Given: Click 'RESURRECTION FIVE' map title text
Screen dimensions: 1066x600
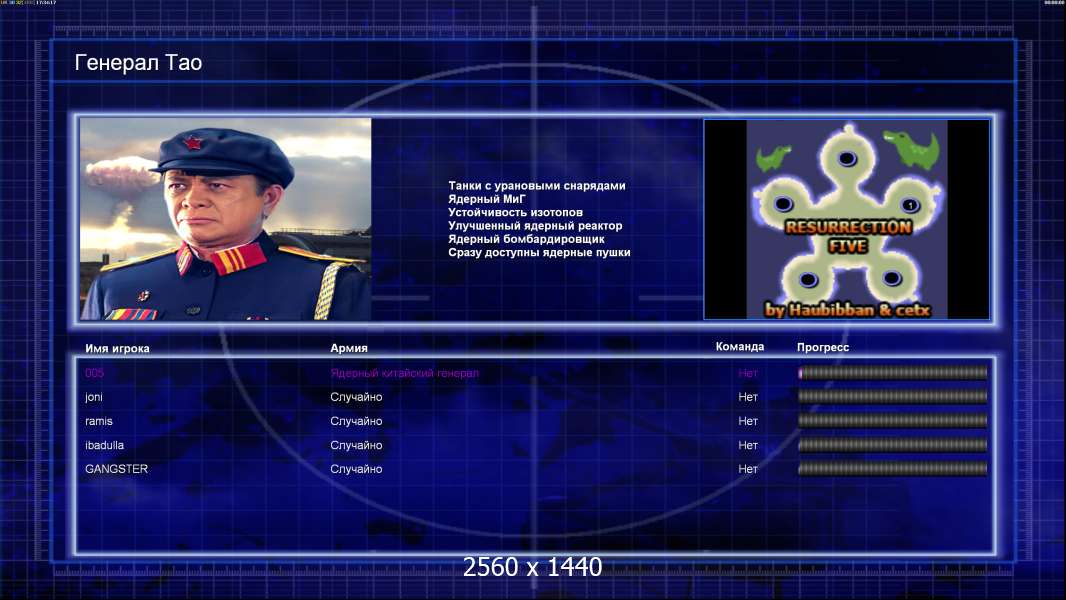Looking at the screenshot, I should tap(848, 236).
